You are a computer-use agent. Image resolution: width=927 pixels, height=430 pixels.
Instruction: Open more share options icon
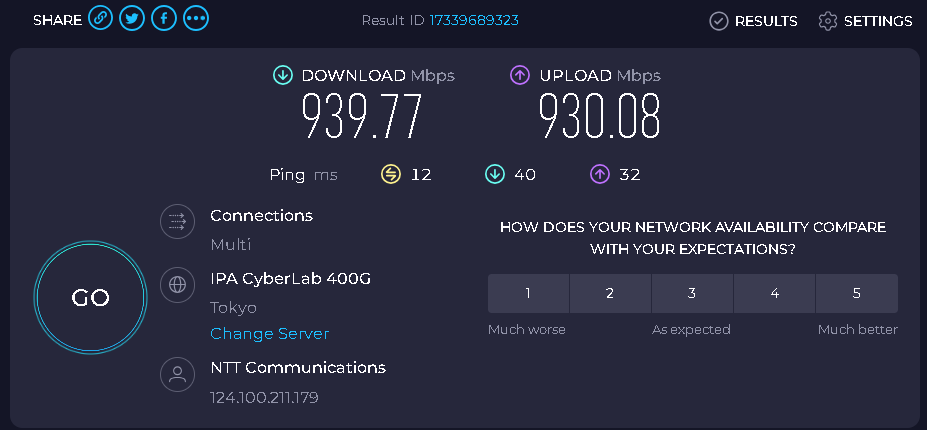click(196, 18)
